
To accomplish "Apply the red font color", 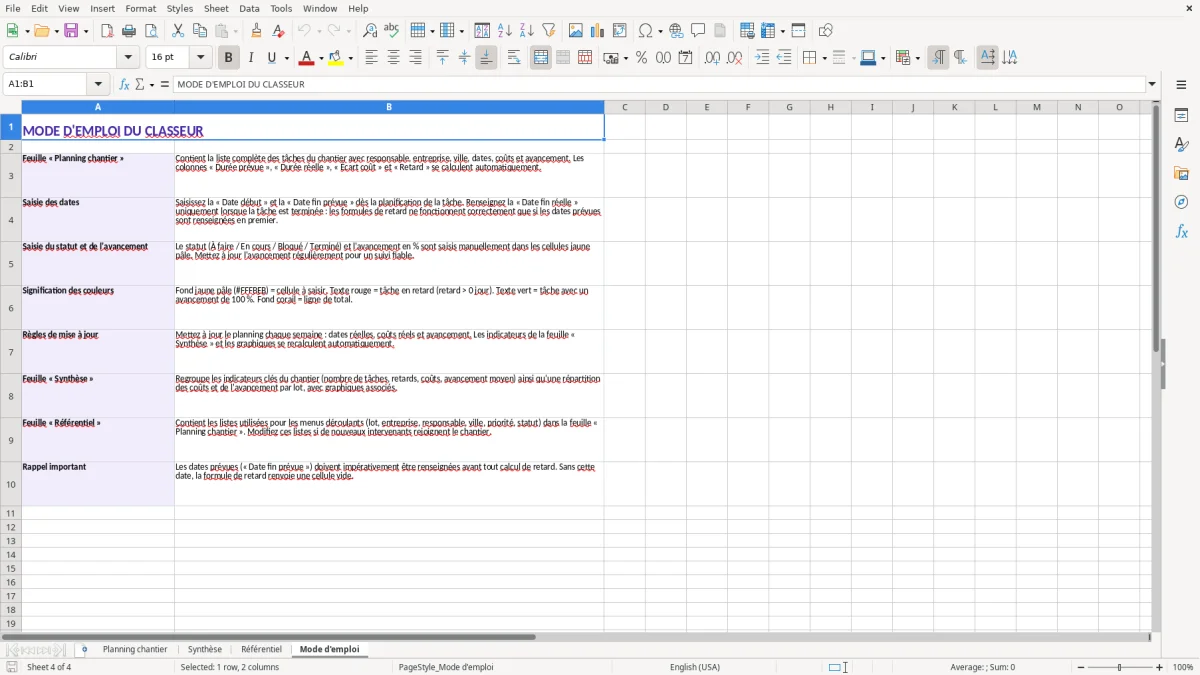I will pyautogui.click(x=307, y=58).
